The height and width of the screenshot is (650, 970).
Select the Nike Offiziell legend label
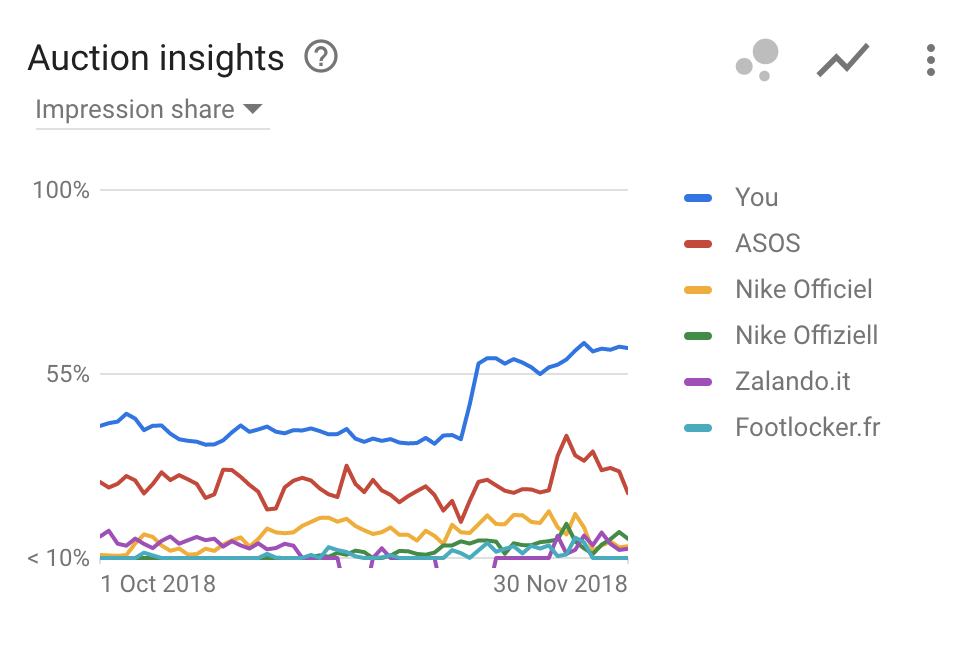[807, 336]
